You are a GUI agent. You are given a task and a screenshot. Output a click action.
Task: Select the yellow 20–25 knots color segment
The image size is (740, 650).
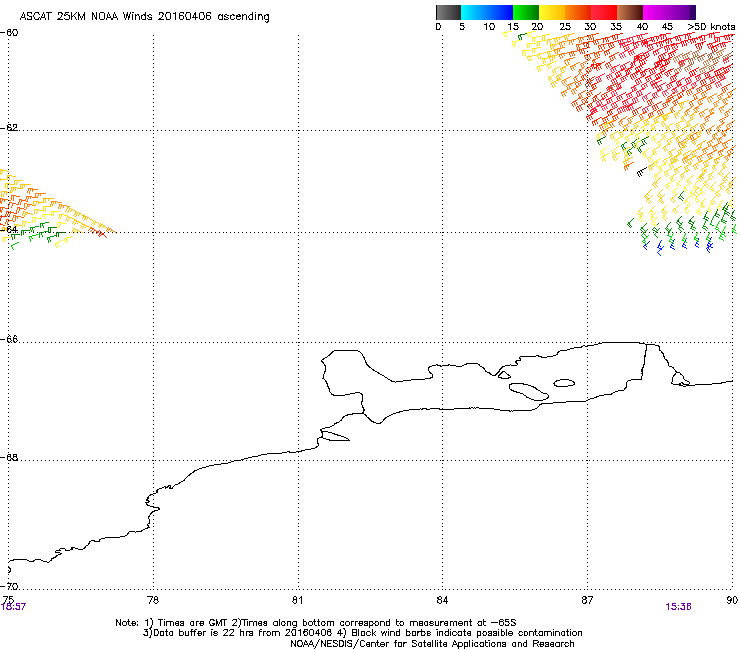click(x=552, y=12)
